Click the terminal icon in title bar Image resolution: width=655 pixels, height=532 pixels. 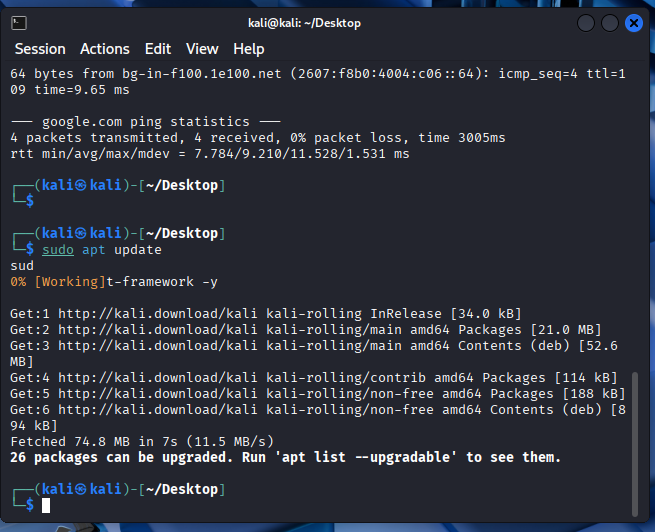pos(19,23)
